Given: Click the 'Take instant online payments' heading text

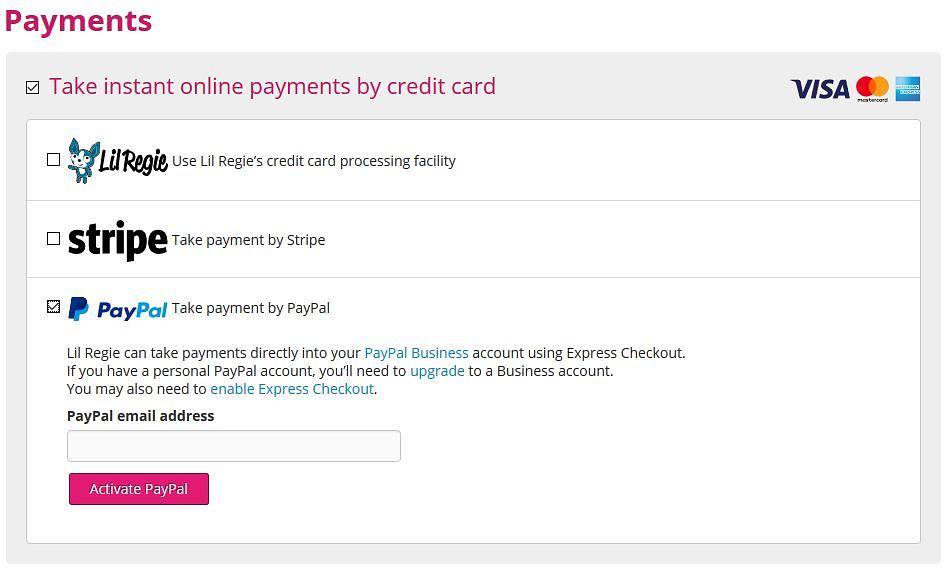Looking at the screenshot, I should (272, 87).
